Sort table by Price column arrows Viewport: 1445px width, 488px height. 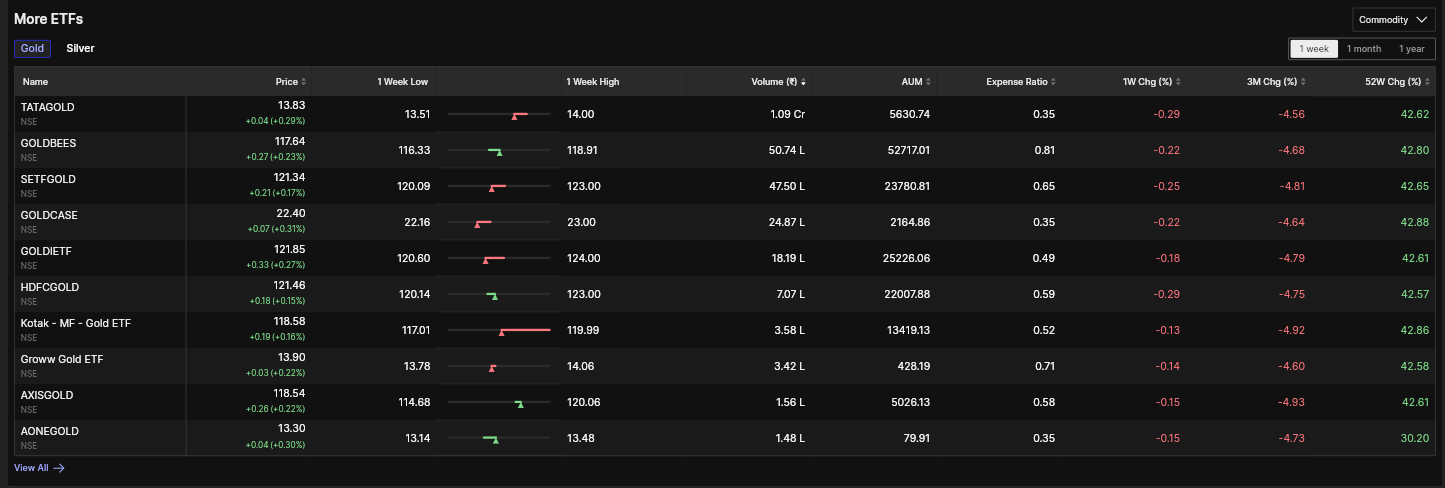(x=304, y=82)
